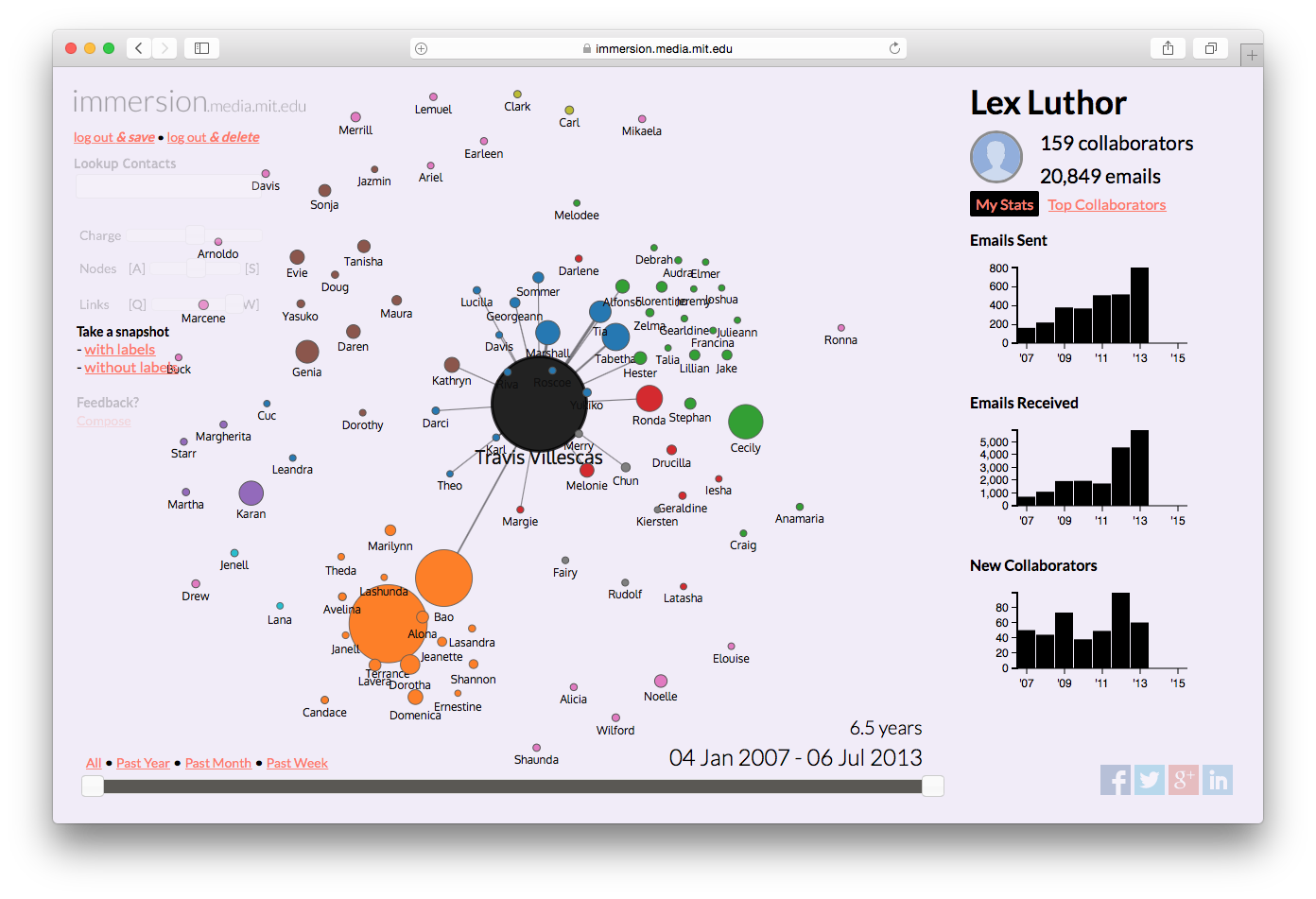Click the page reload icon
The width and height of the screenshot is (1316, 899).
[x=894, y=48]
